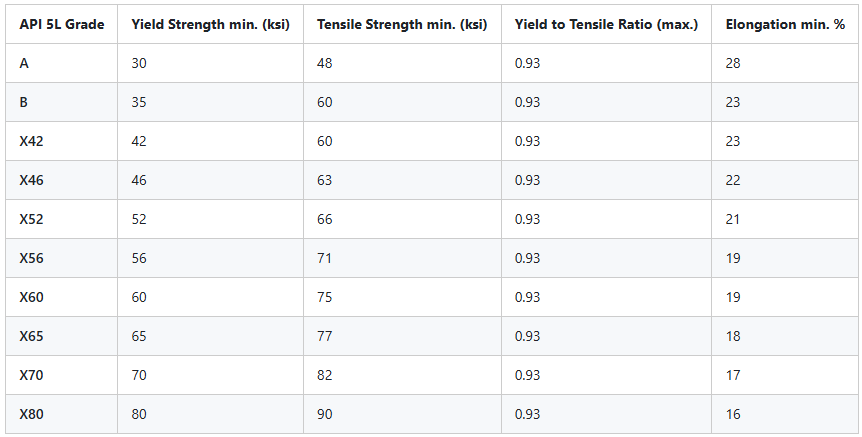862x437 pixels.
Task: Click the X70 grade cell
Action: coord(31,375)
